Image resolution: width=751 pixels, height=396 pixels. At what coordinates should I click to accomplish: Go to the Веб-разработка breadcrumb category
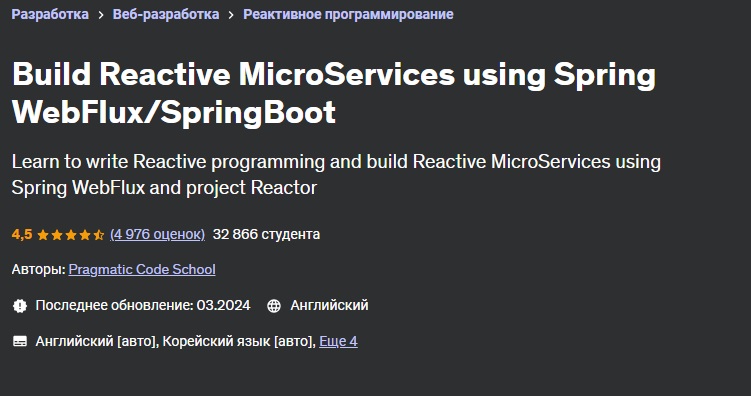point(166,14)
